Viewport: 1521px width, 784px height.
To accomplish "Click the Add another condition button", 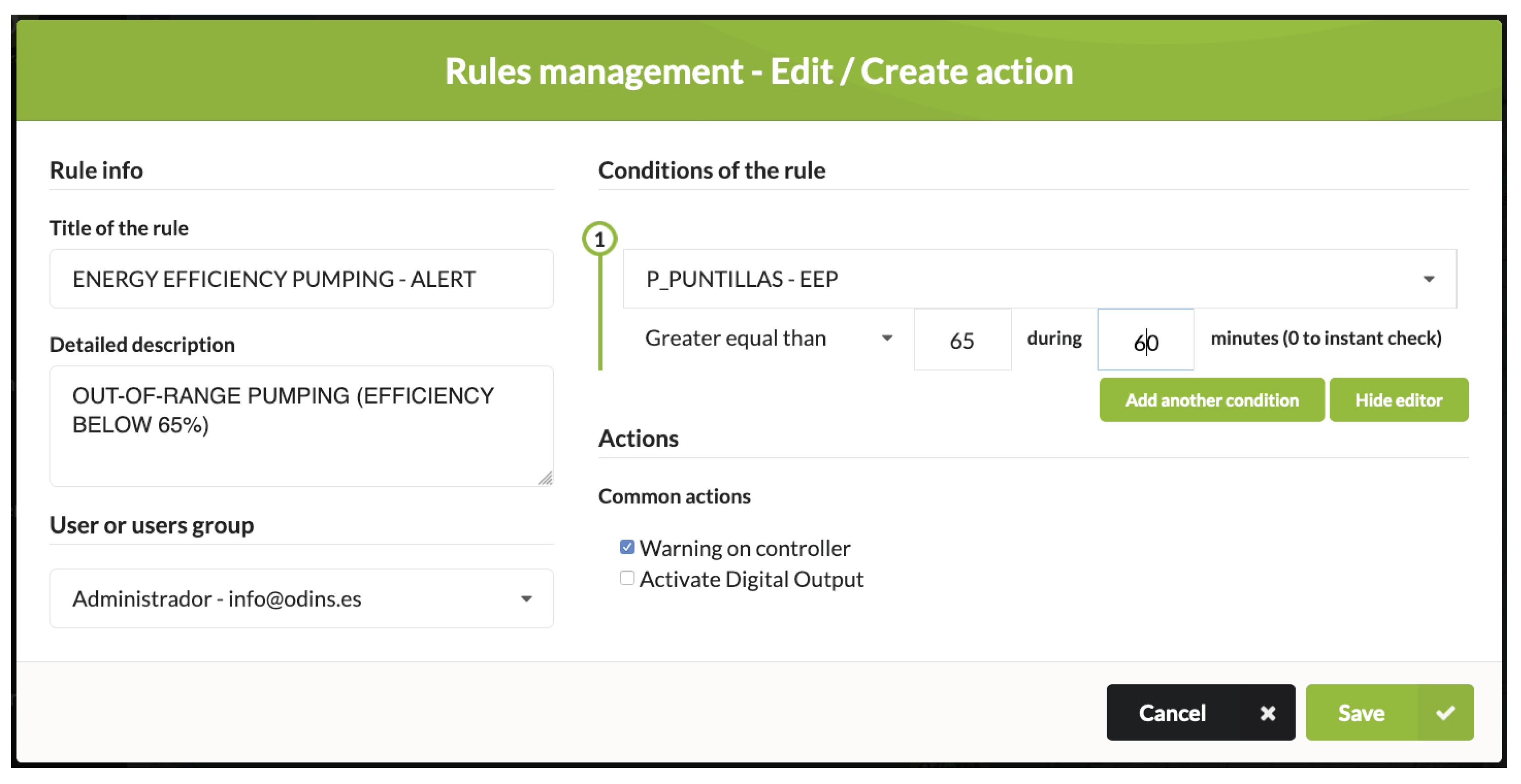I will tap(1211, 400).
